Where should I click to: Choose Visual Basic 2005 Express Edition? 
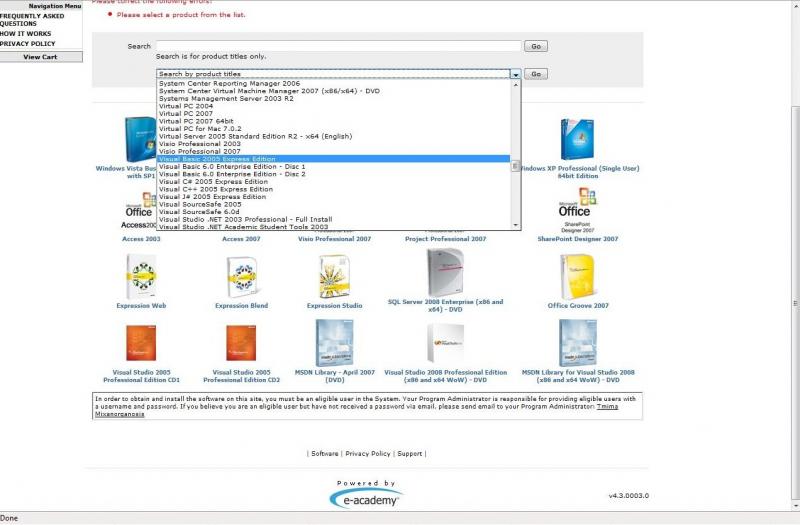334,159
